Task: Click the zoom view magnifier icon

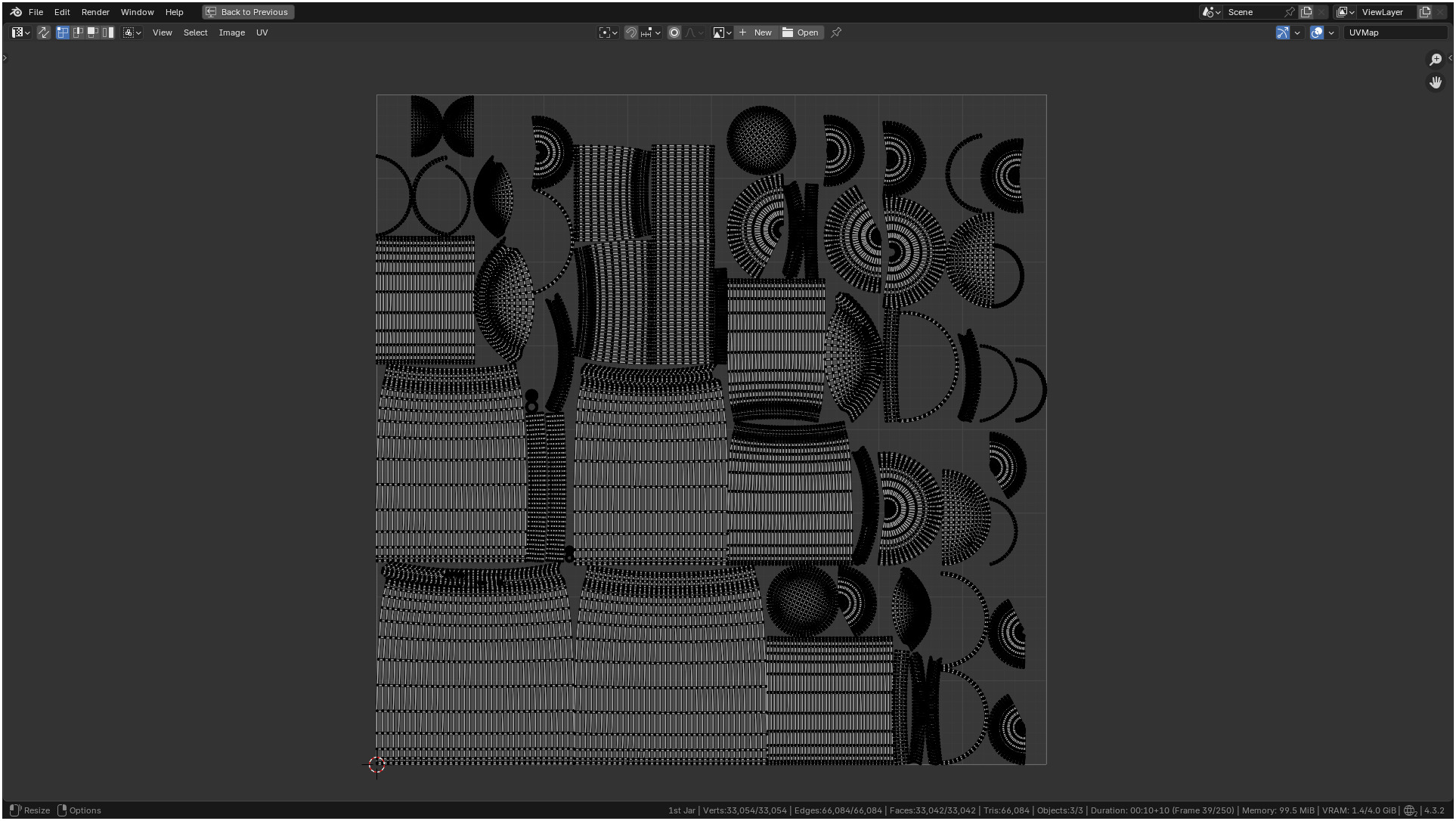Action: coord(1435,60)
